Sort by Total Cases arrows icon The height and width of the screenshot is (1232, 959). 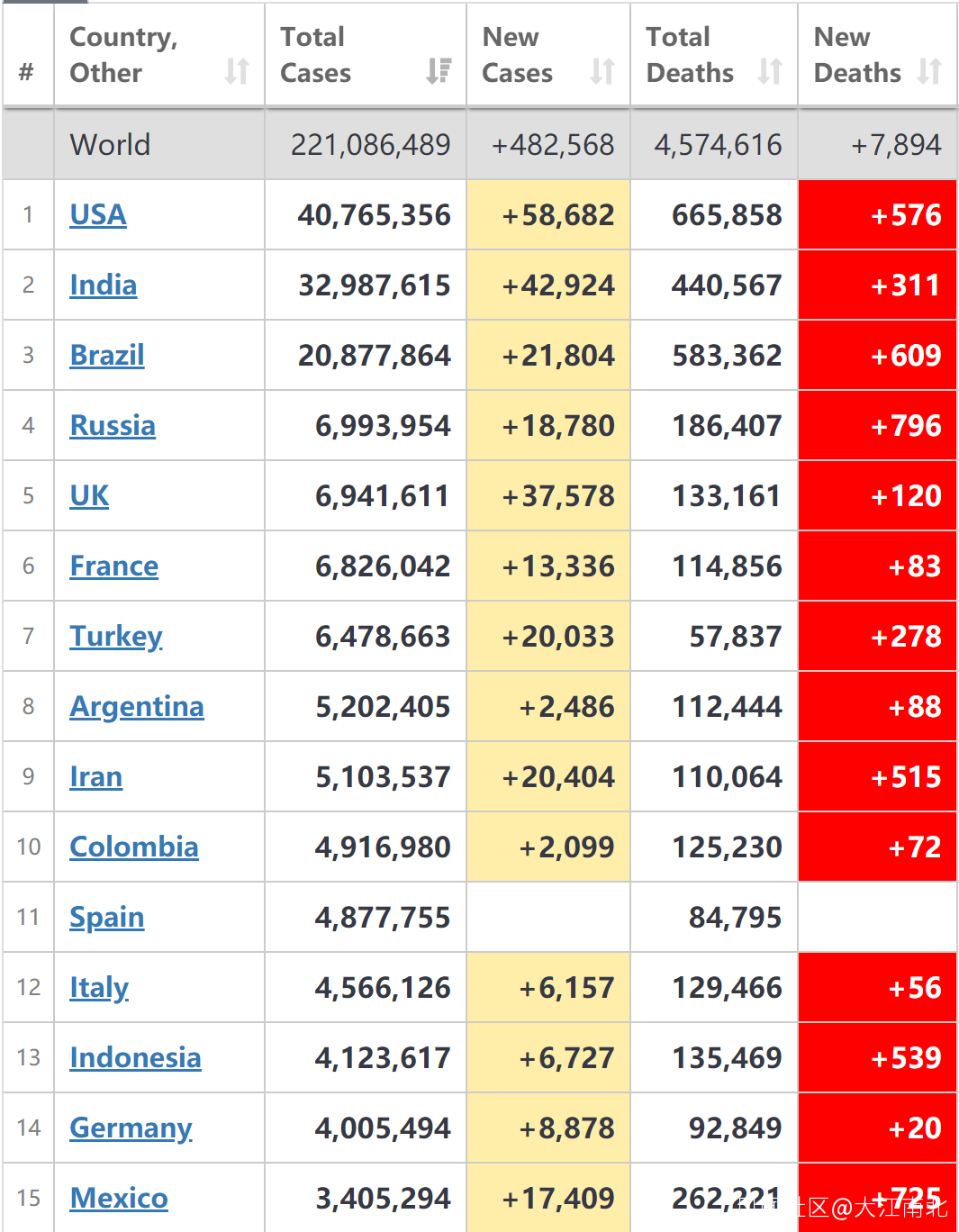click(x=439, y=71)
